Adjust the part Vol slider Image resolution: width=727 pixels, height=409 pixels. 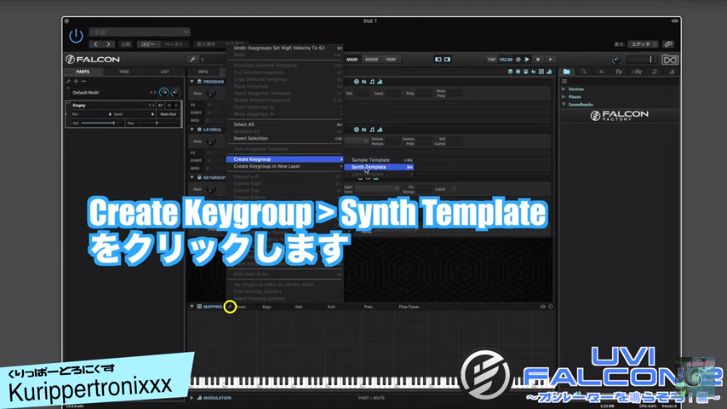97,123
